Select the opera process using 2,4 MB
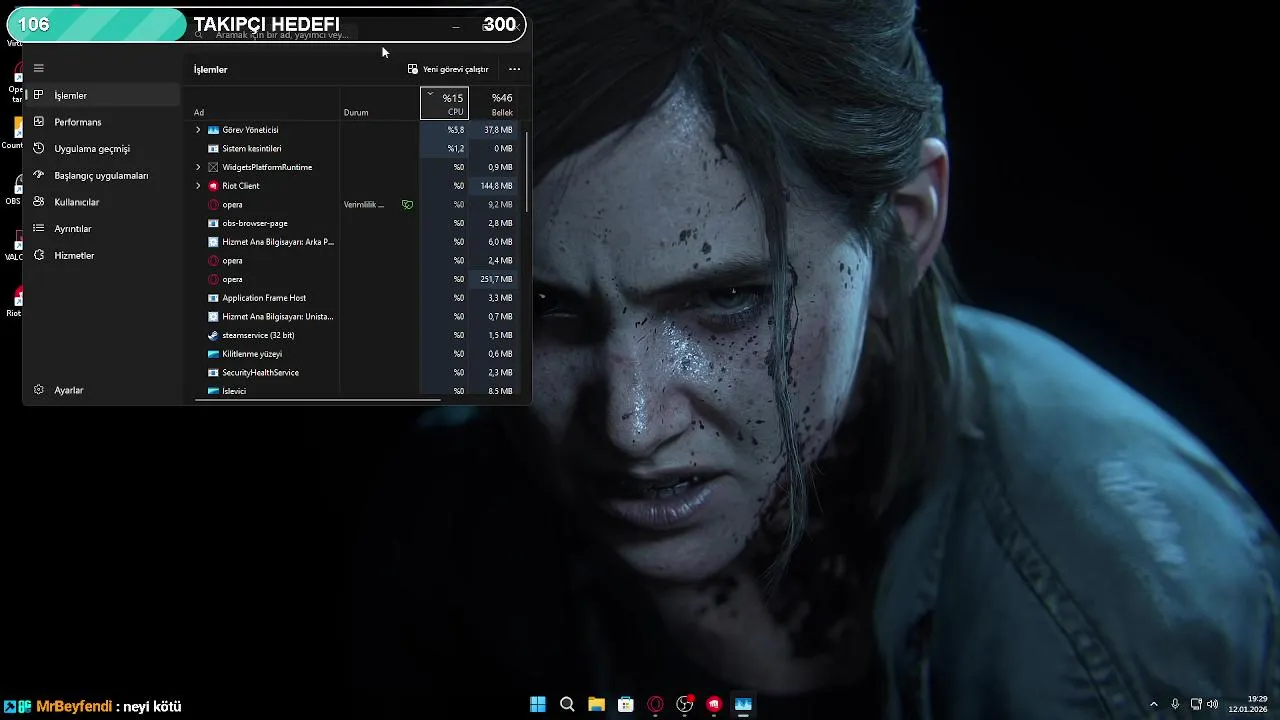Viewport: 1280px width, 720px height. pos(355,260)
